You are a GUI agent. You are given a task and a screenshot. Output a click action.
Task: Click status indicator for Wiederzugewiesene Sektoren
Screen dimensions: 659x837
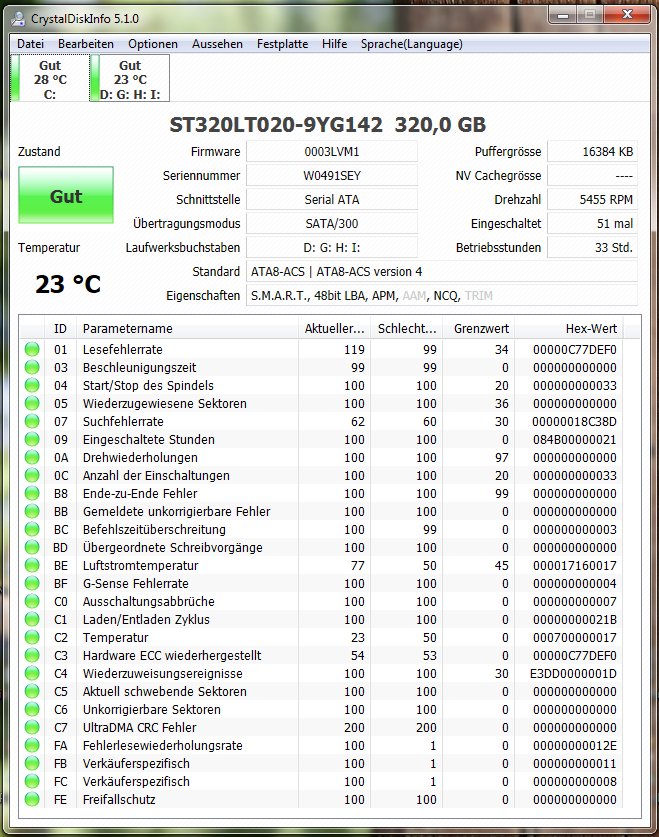pyautogui.click(x=32, y=404)
